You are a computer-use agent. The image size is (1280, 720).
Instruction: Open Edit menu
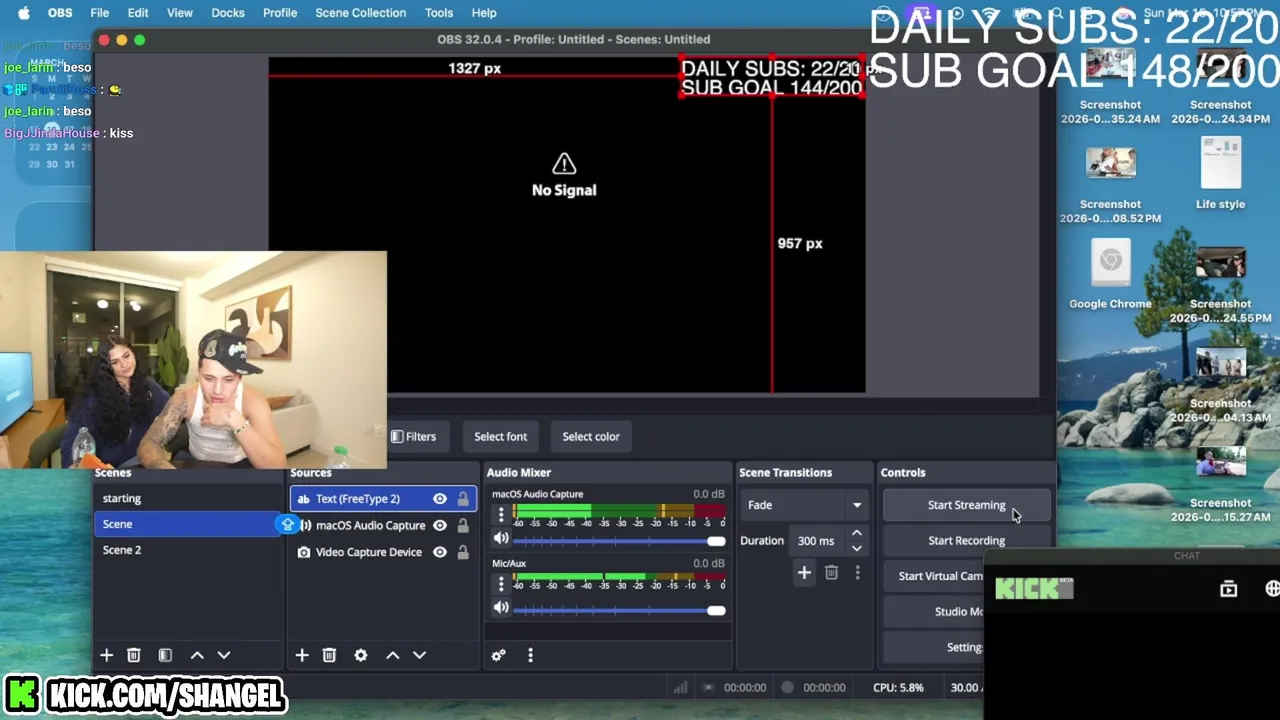(138, 13)
